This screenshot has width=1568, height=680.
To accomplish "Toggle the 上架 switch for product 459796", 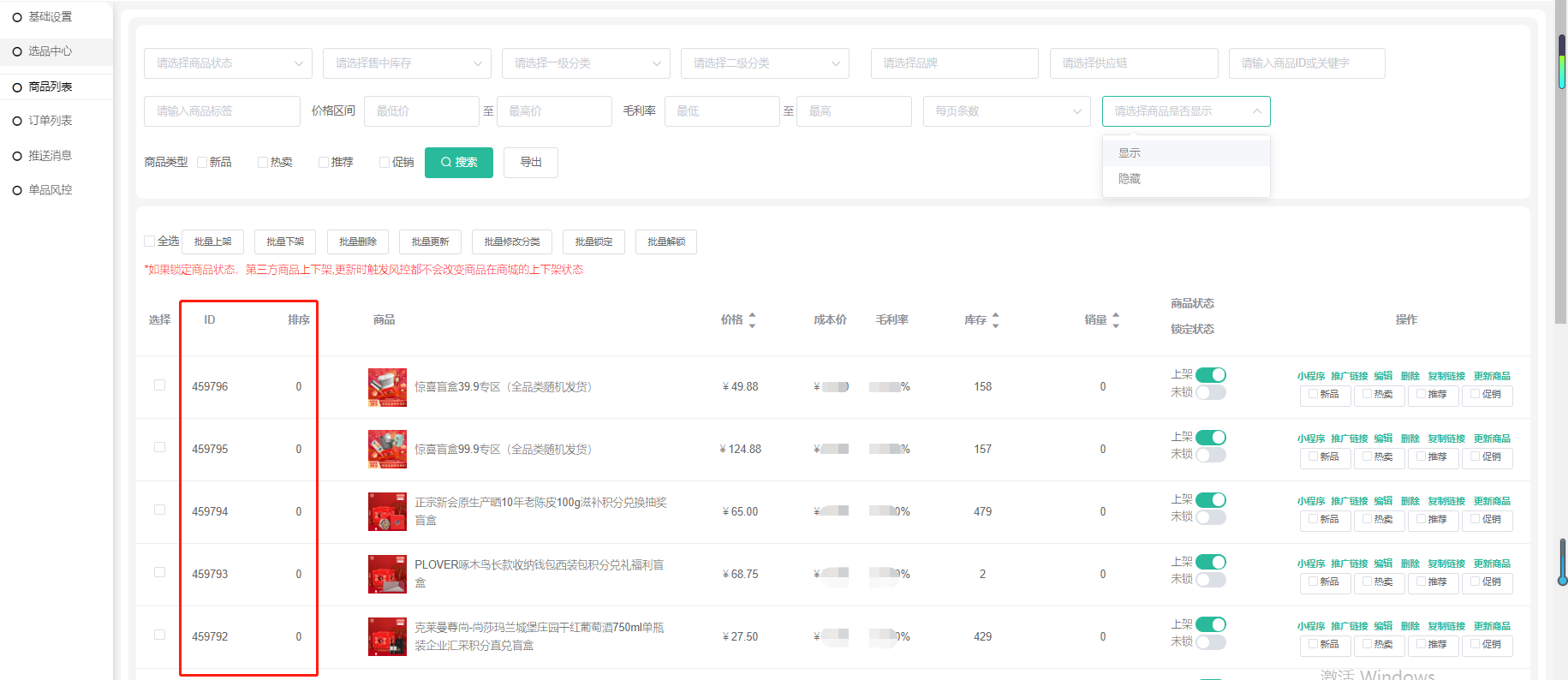I will point(1211,375).
